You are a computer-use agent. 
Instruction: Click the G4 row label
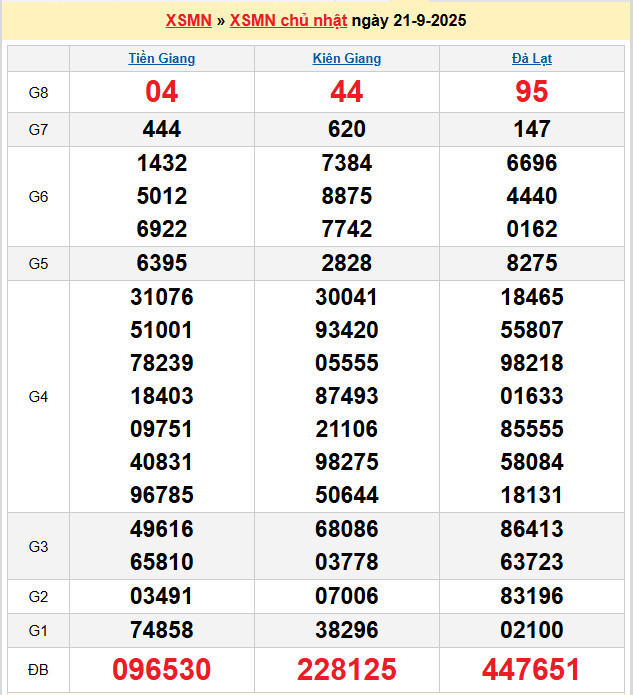pos(38,396)
